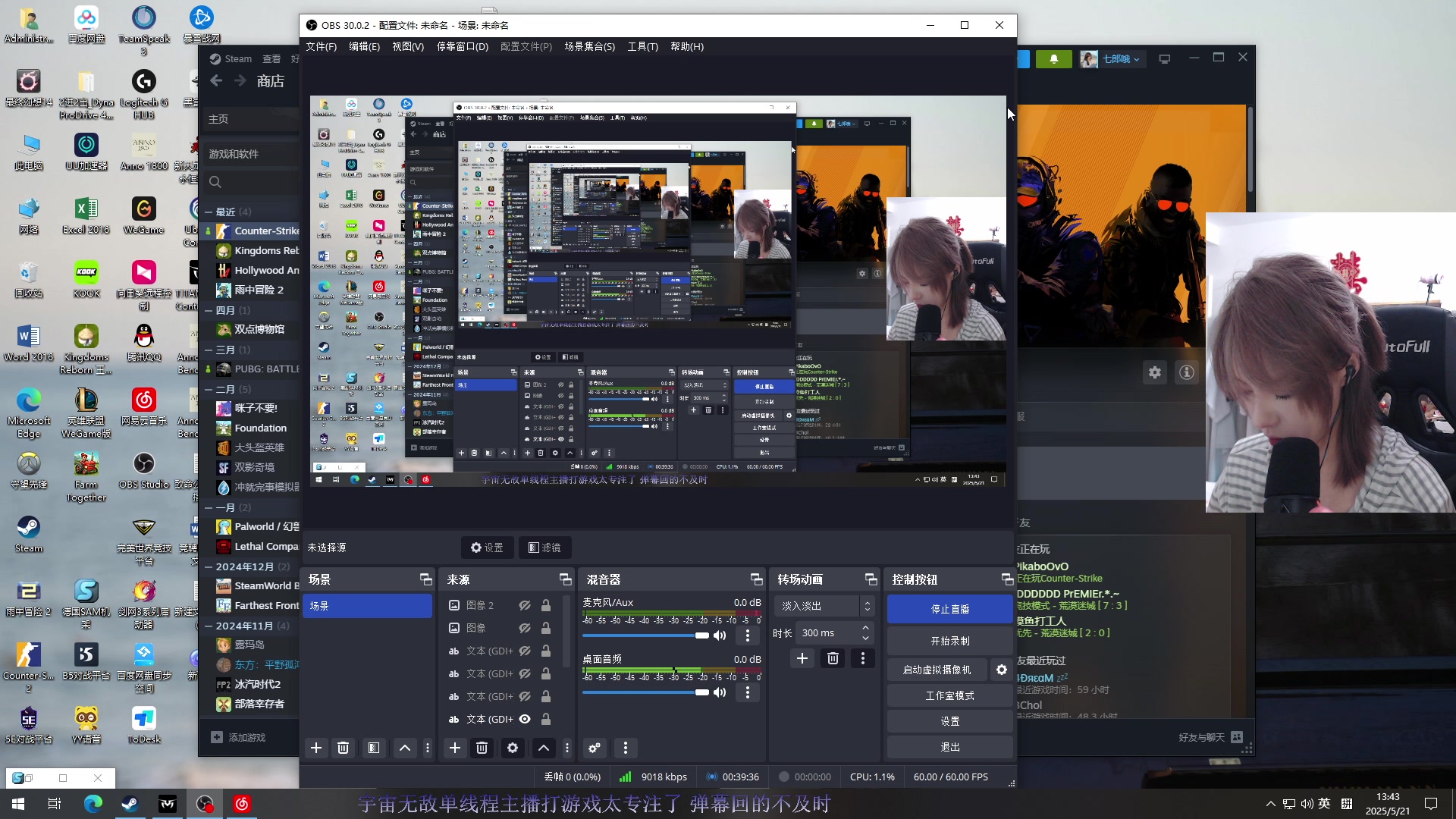The image size is (1456, 819).
Task: Open the 场景集合(S) menu
Action: point(590,46)
